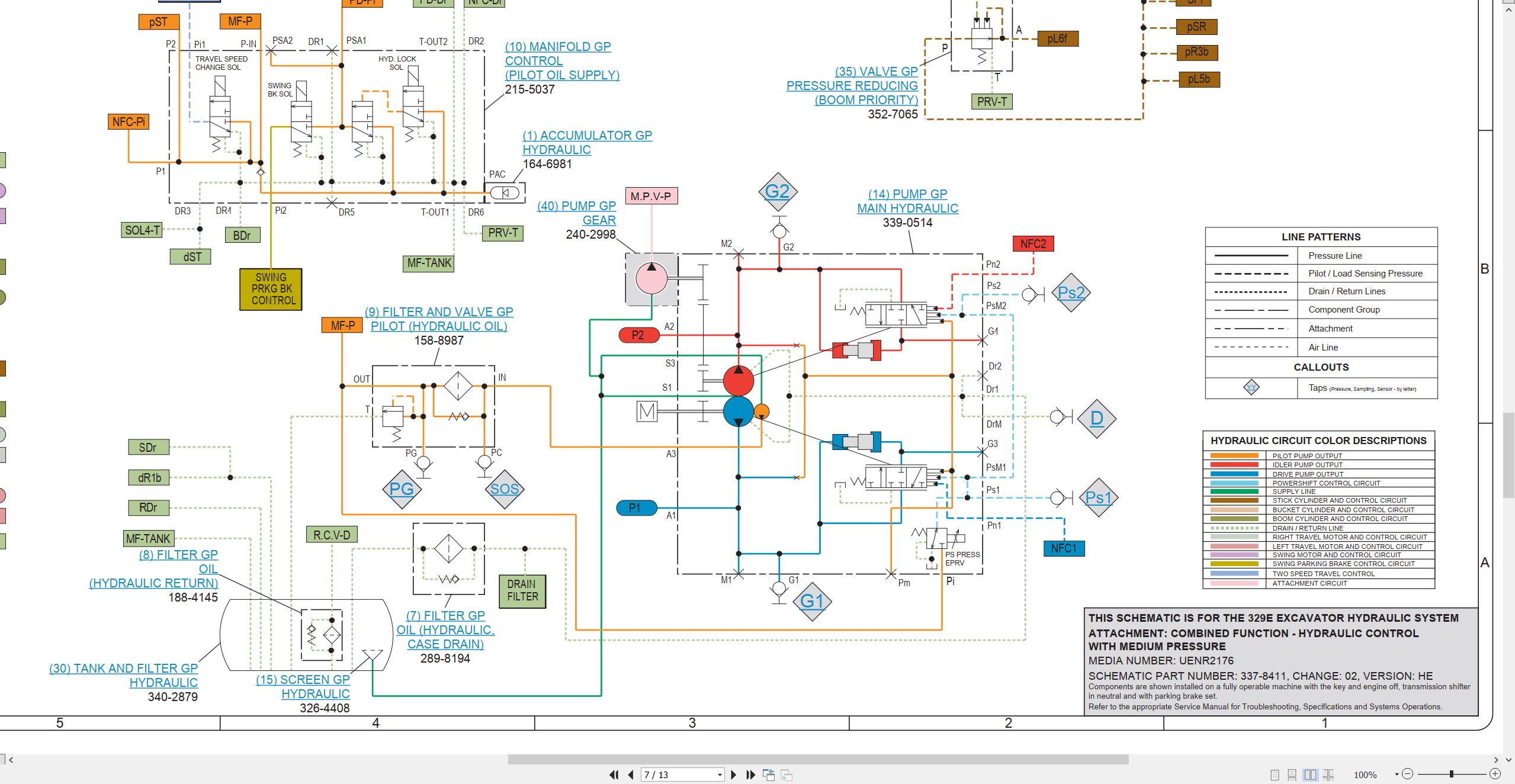Click the Ps1 tap callout diamond
The height and width of the screenshot is (784, 1515).
coord(1098,497)
